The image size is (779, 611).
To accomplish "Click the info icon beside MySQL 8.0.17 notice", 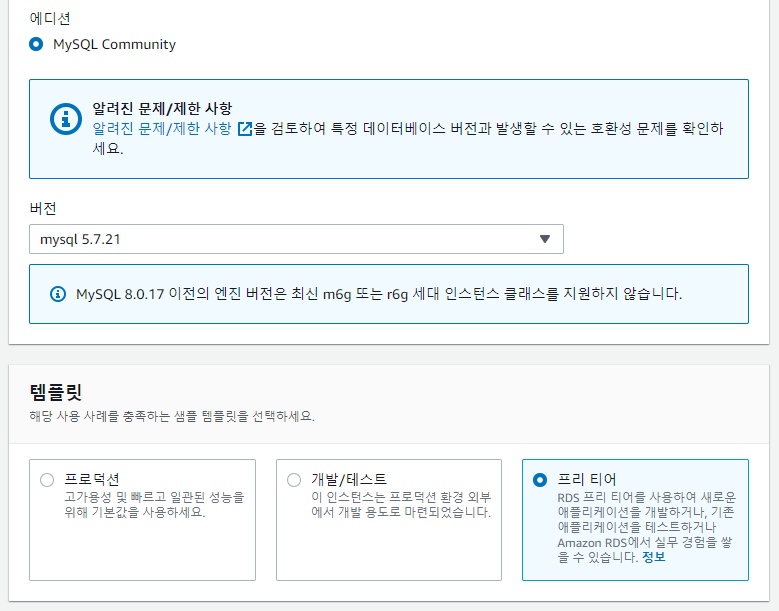I will tap(58, 294).
